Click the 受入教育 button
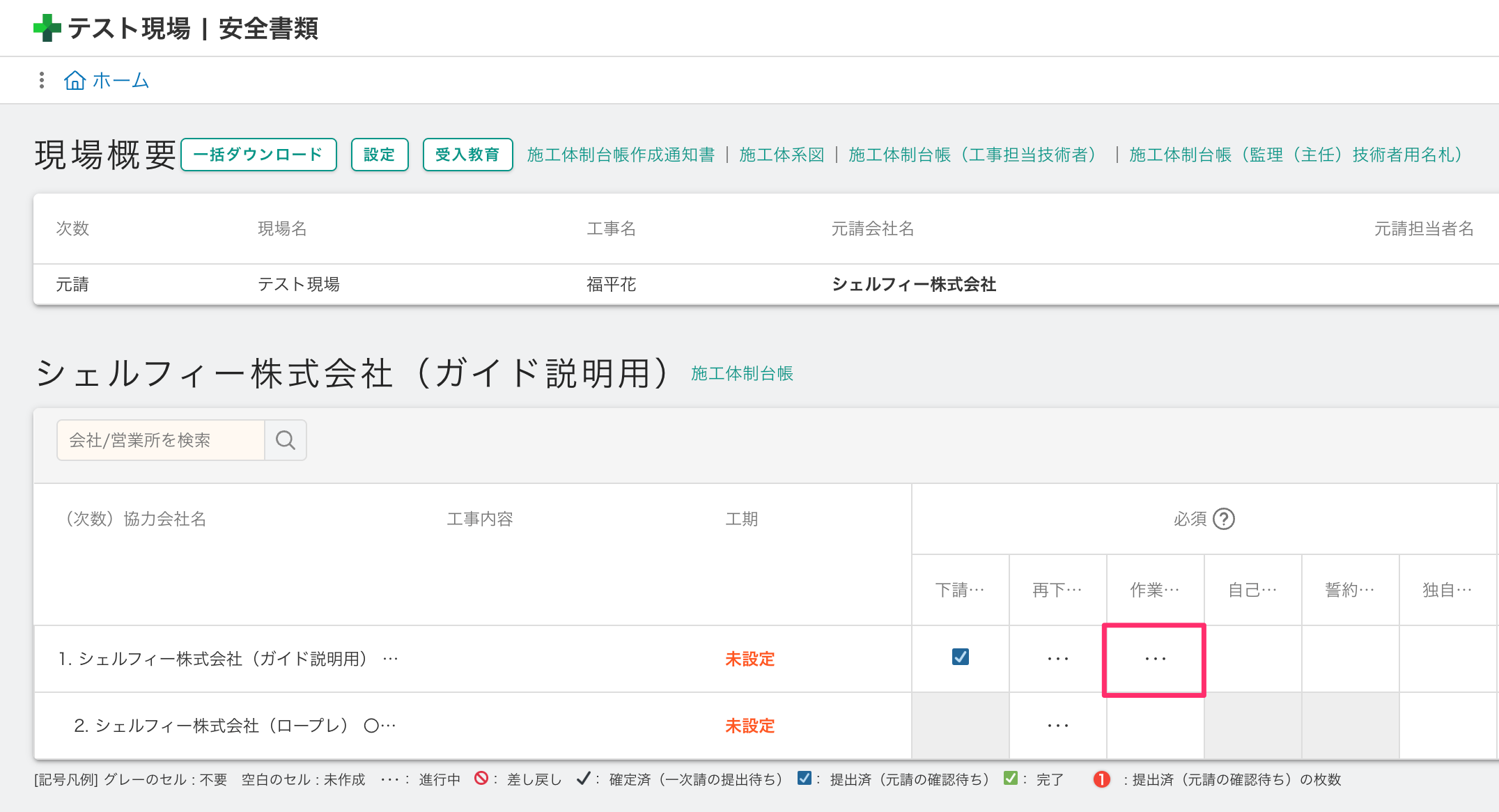This screenshot has height=812, width=1499. tap(467, 155)
